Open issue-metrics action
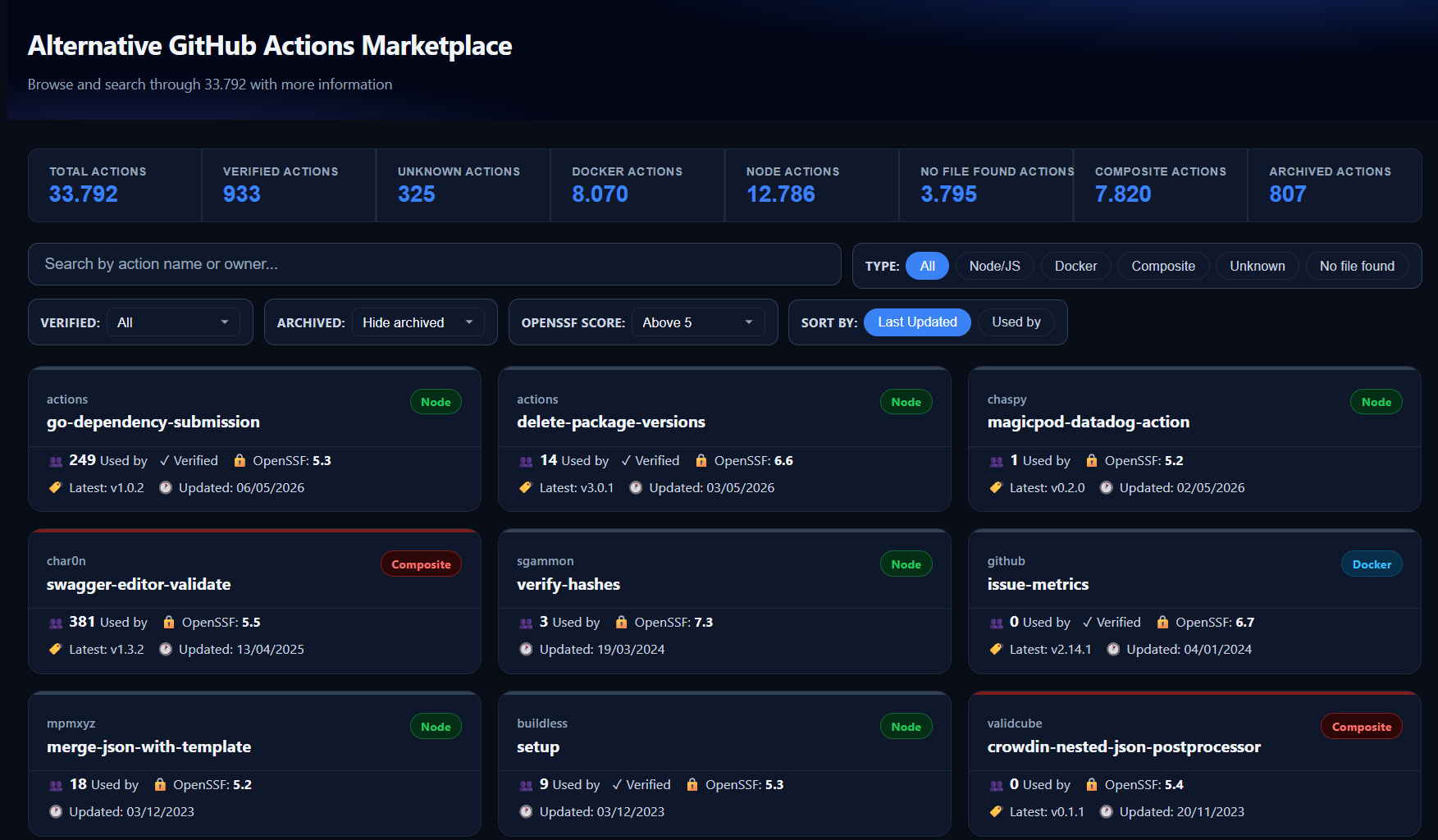1438x840 pixels. [x=1038, y=585]
